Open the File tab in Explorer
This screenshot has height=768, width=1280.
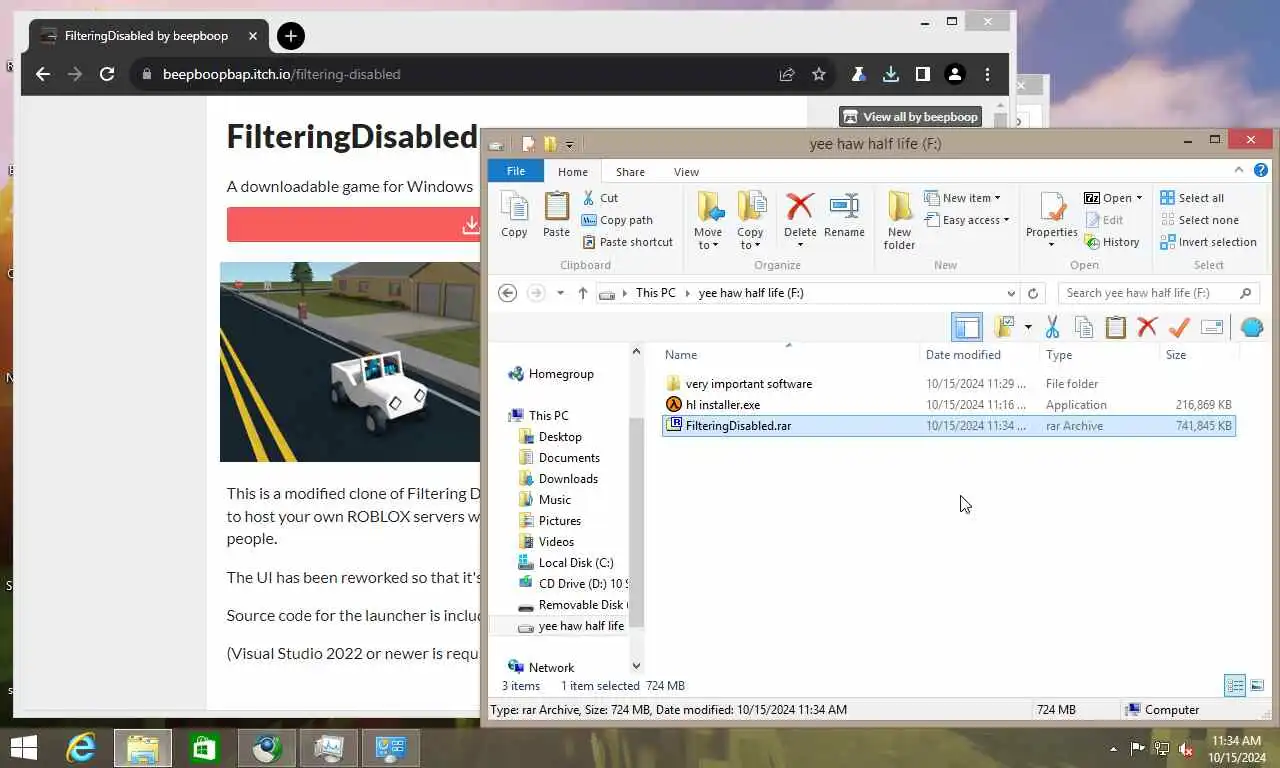pos(516,171)
